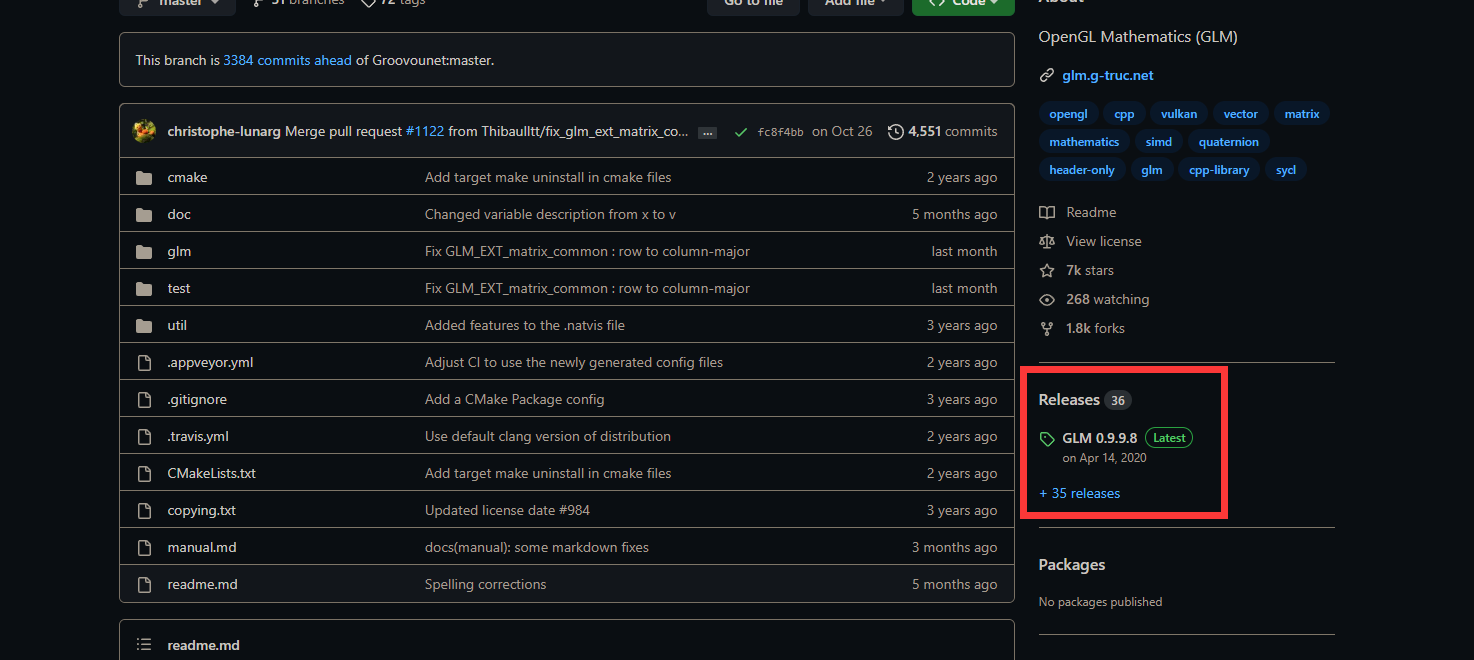Select the matrix topic tag
Viewport: 1474px width, 660px height.
tap(1302, 114)
